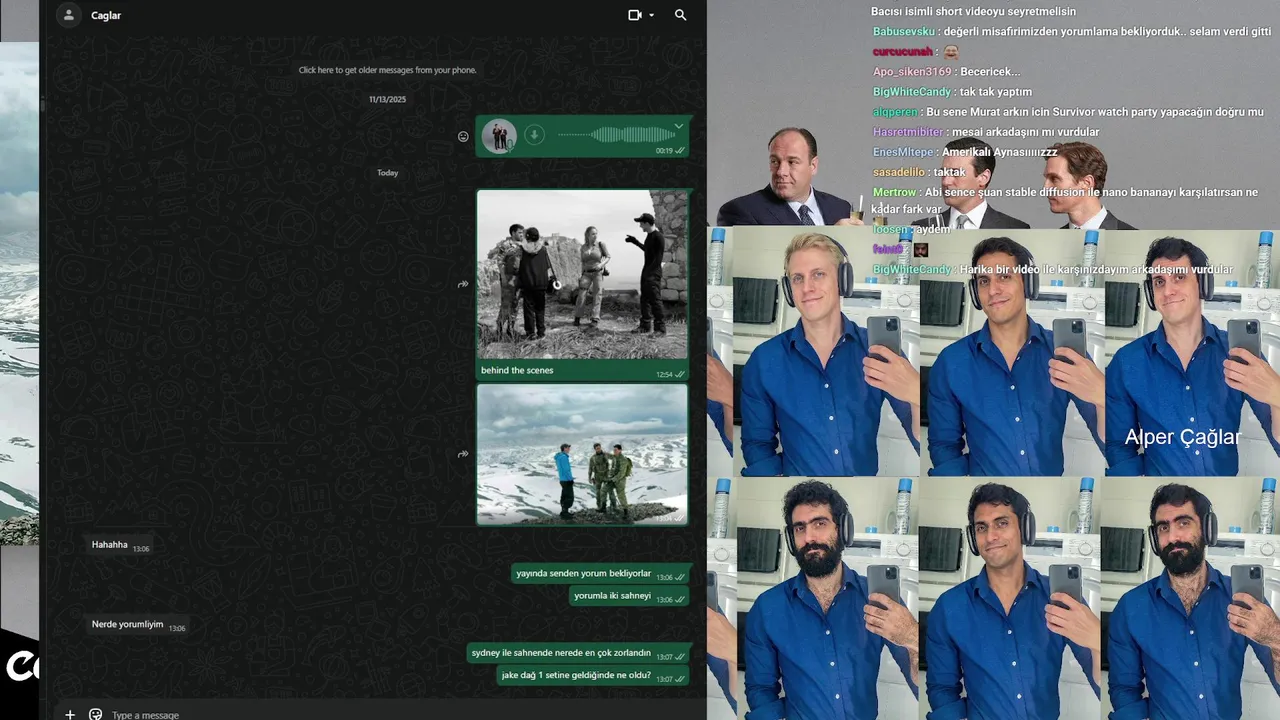This screenshot has height=720, width=1280.
Task: Click the behind the scenes caption
Action: coord(517,370)
